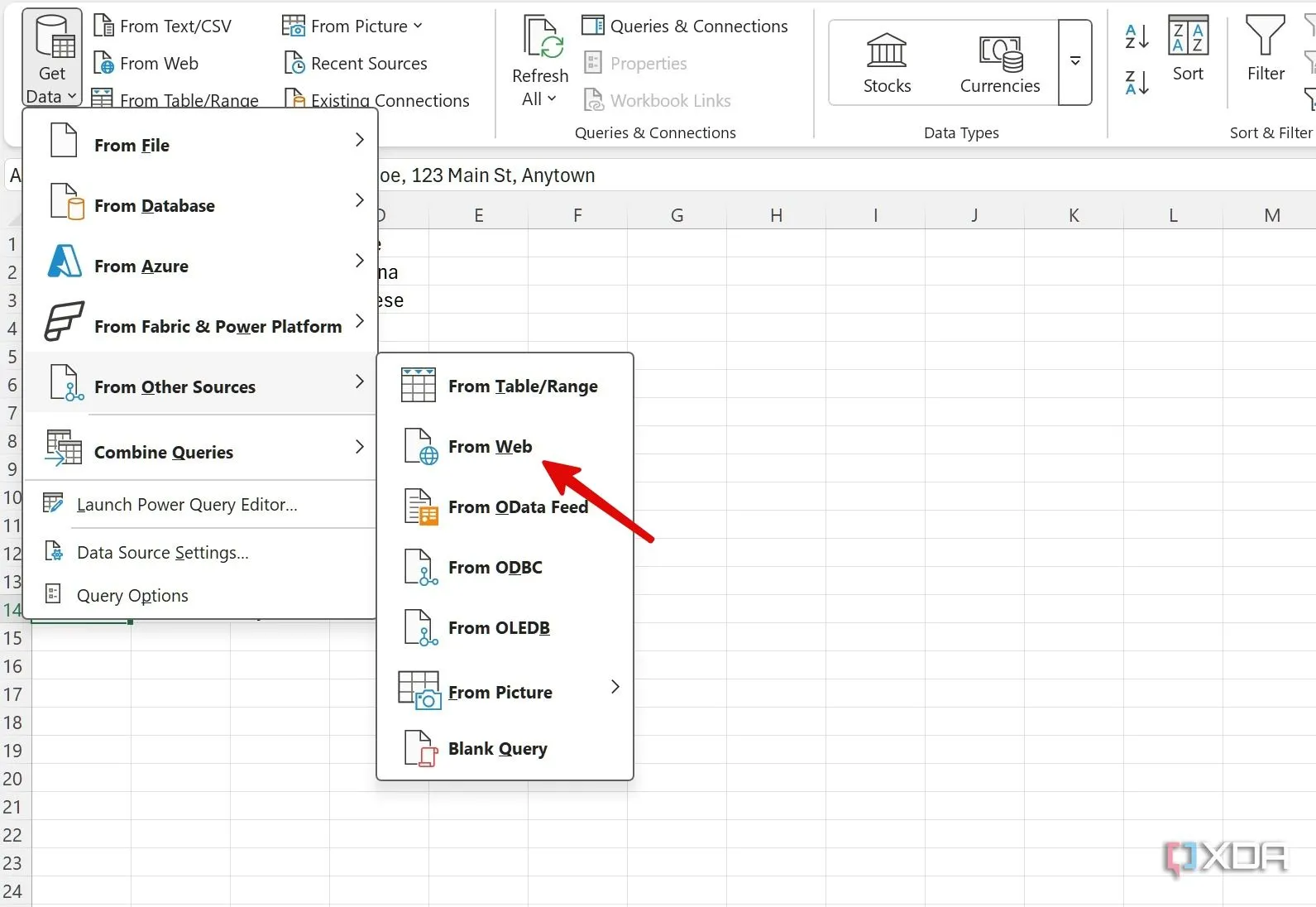Screen dimensions: 1316x907
Task: Launch Power Query Editor
Action: click(x=186, y=505)
